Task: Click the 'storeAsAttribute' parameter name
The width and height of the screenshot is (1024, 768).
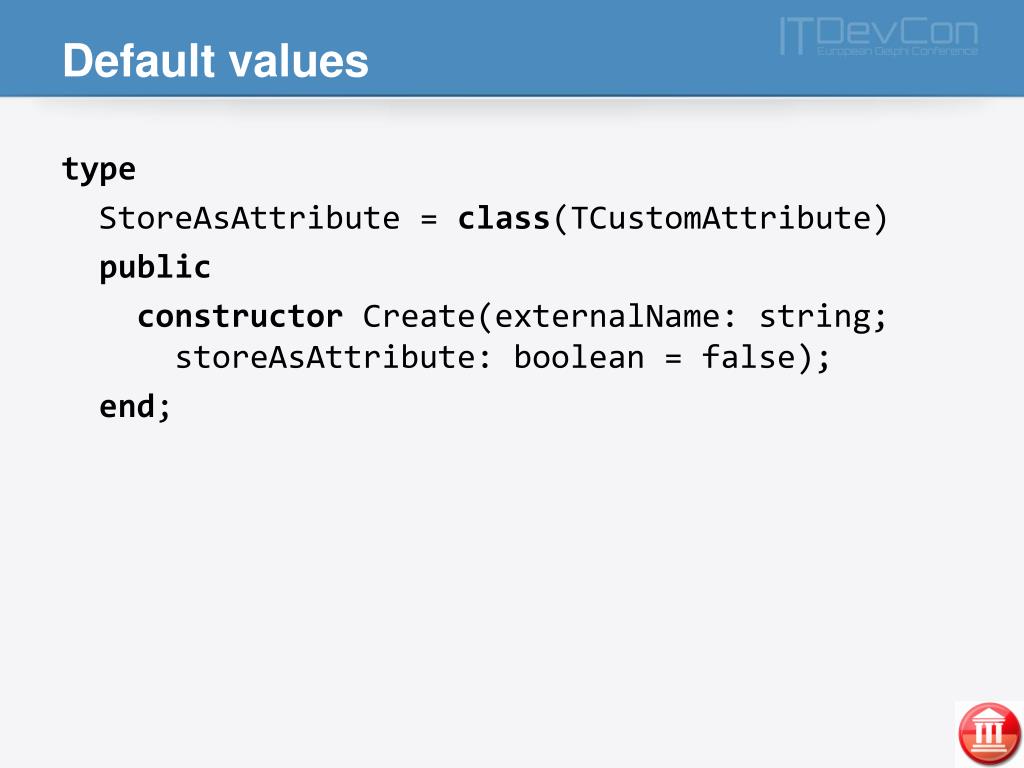Action: pos(325,357)
